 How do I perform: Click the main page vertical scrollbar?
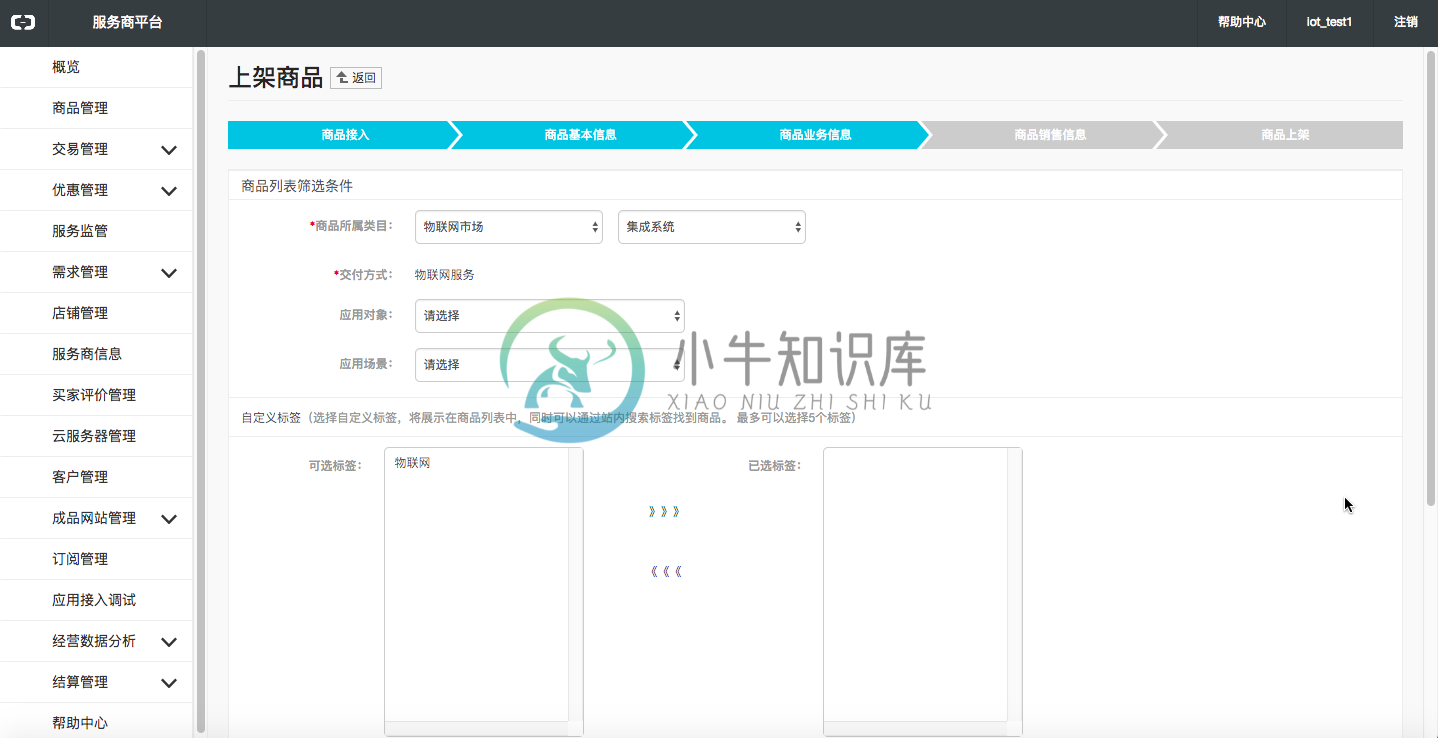pos(1430,280)
